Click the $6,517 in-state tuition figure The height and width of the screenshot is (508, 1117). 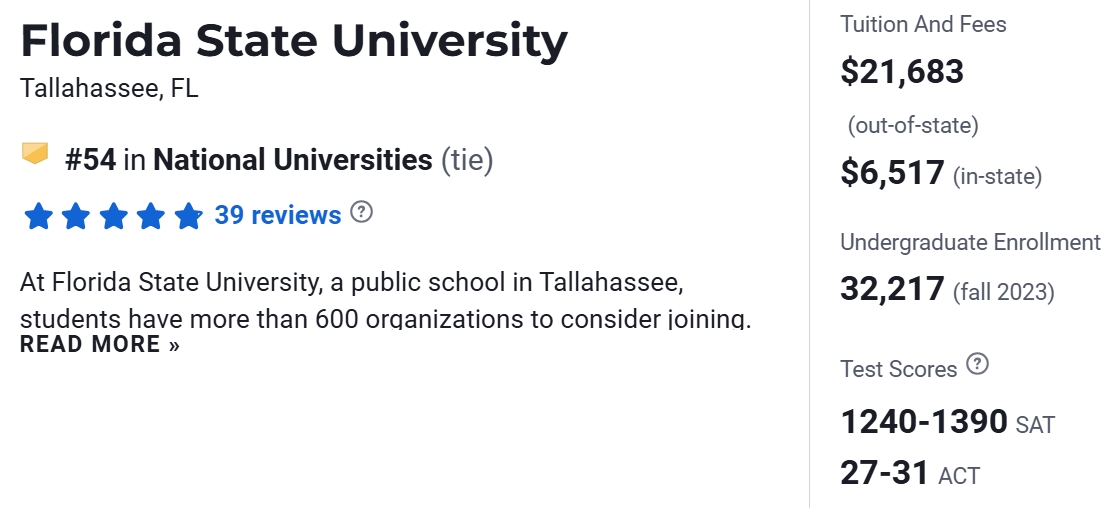(x=892, y=174)
